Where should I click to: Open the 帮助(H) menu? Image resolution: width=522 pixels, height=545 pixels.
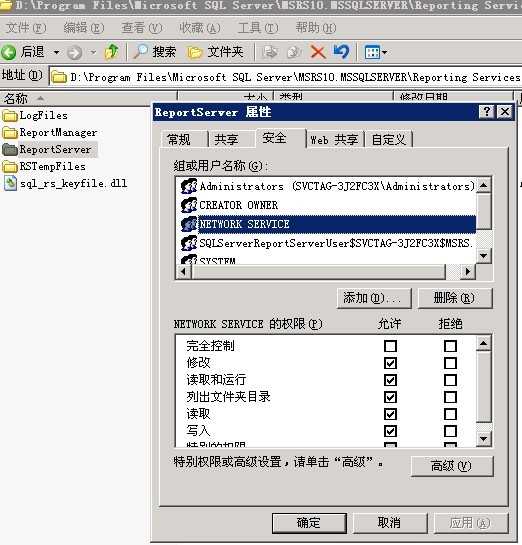point(316,28)
